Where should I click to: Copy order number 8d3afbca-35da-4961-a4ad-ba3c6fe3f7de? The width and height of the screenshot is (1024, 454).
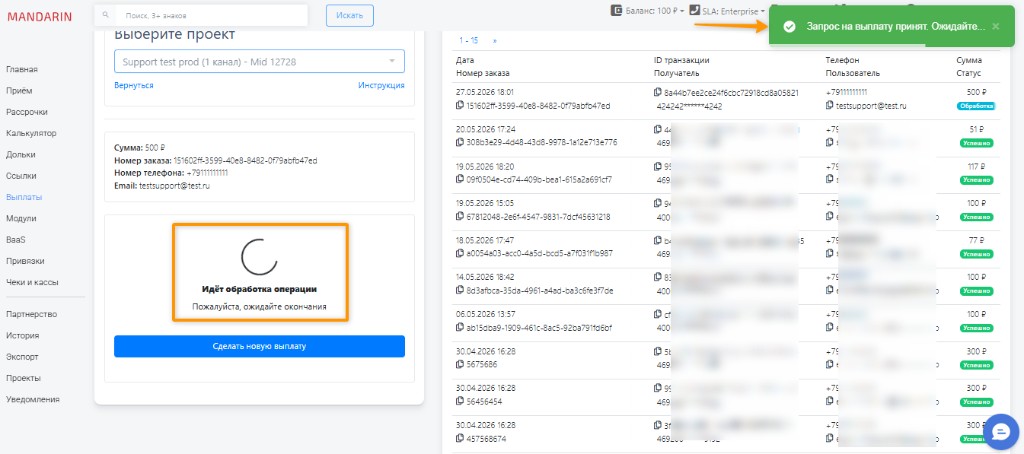tap(460, 290)
